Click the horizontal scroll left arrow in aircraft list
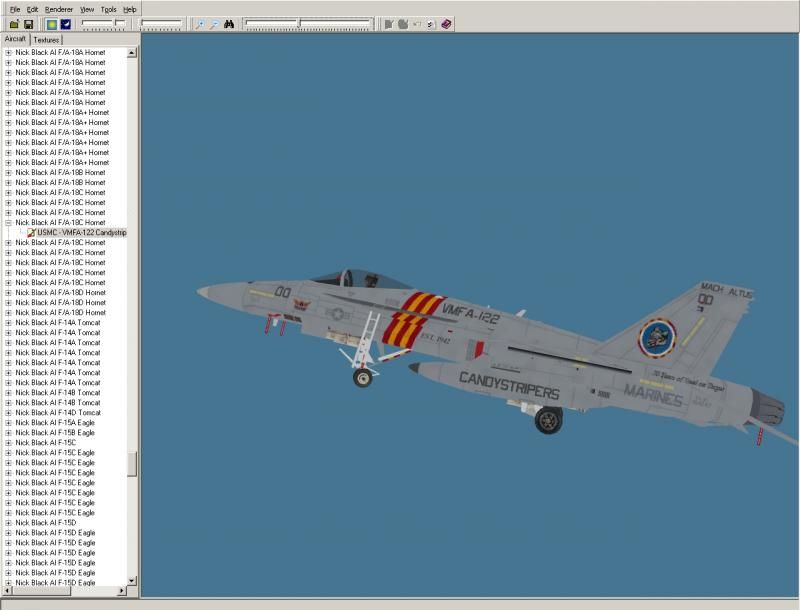800x610 pixels. 7,591
